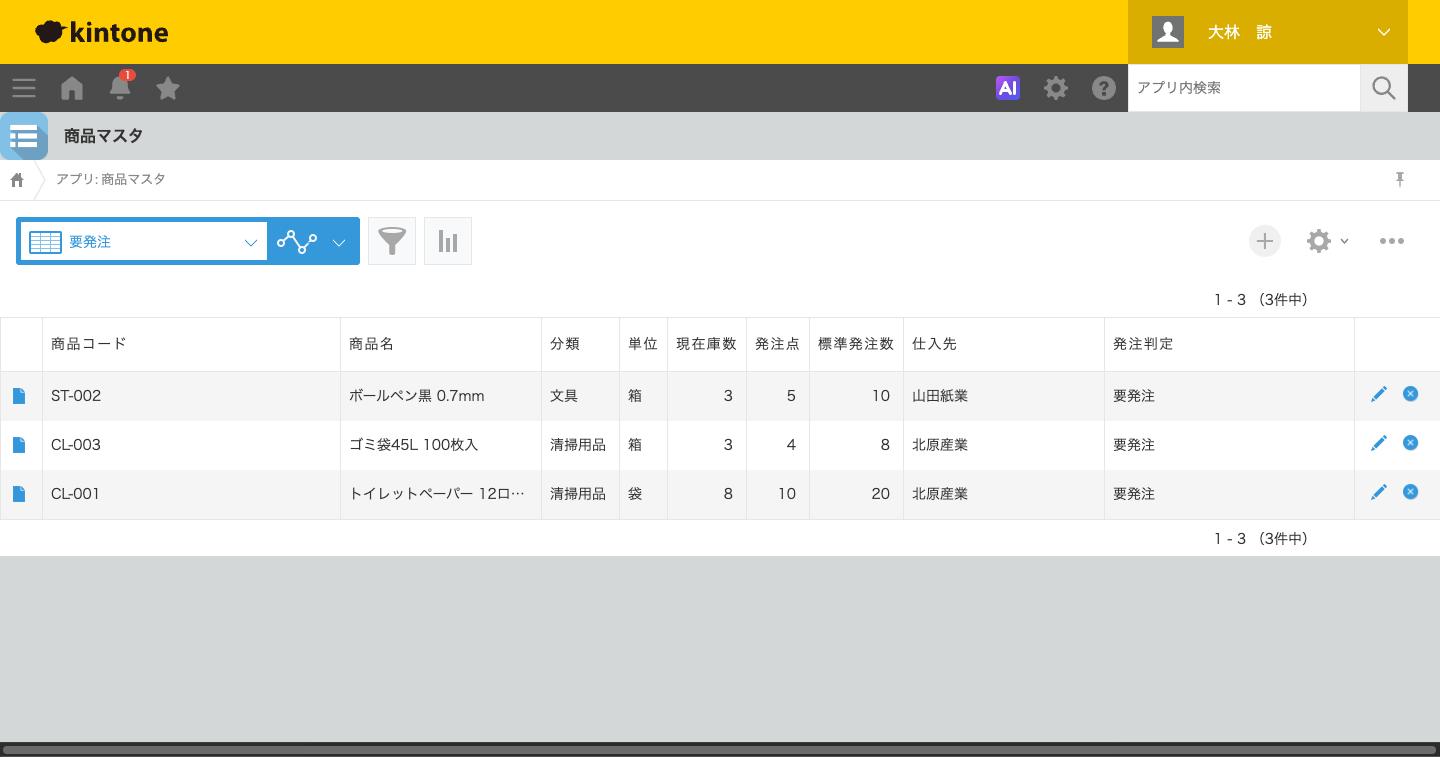The image size is (1440, 757).
Task: Edit the ST-002 record
Action: (x=1379, y=394)
